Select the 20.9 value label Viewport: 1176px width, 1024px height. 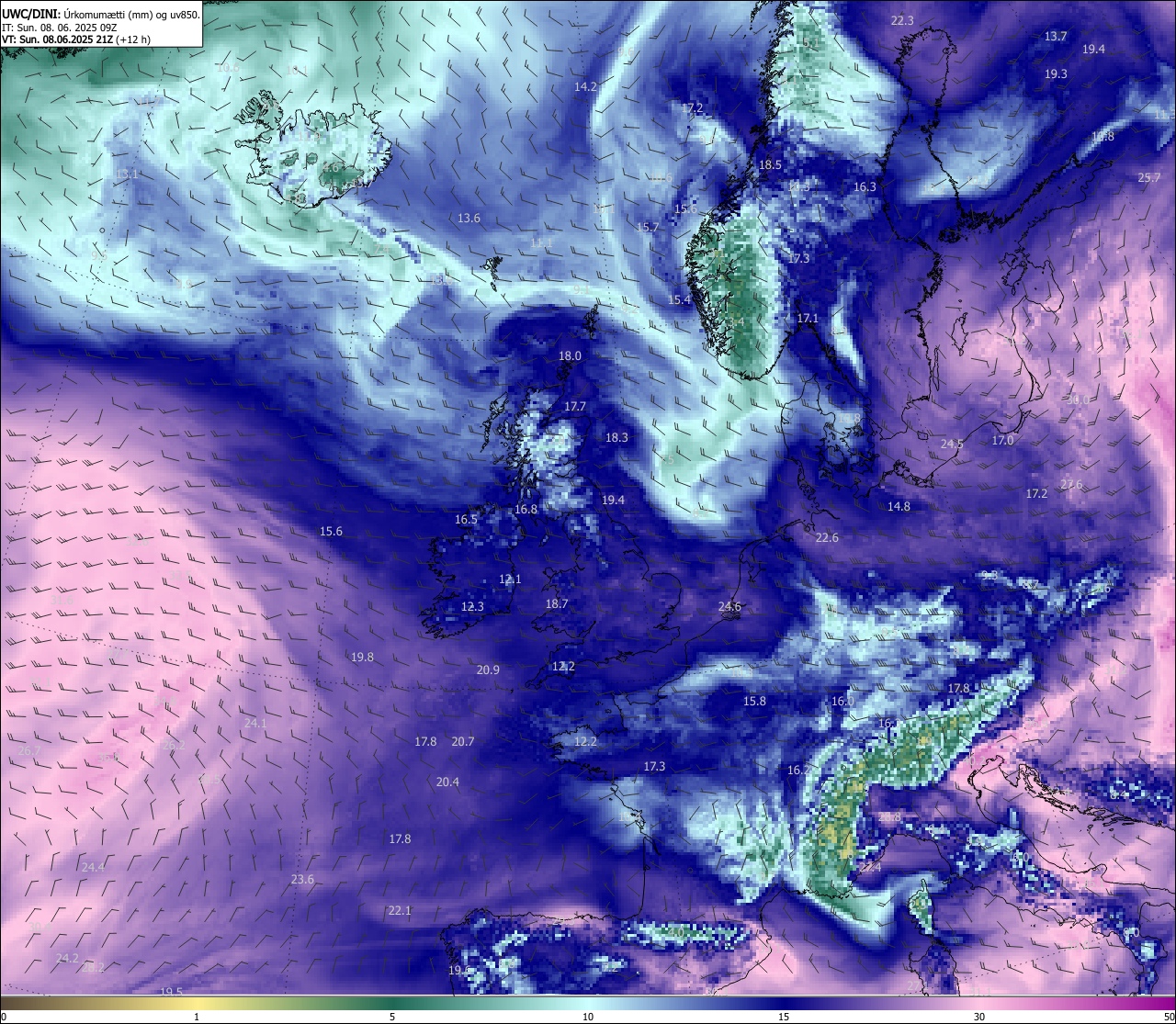[x=488, y=670]
